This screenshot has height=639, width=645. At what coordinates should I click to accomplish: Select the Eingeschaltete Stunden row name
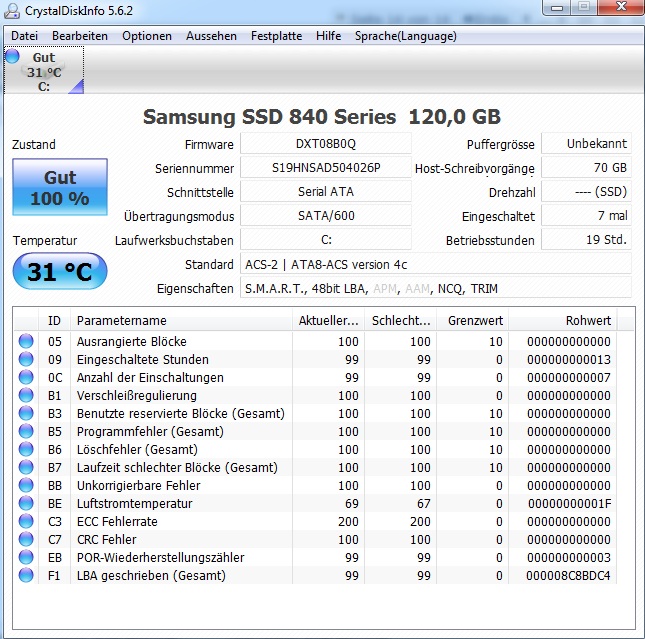coord(143,360)
